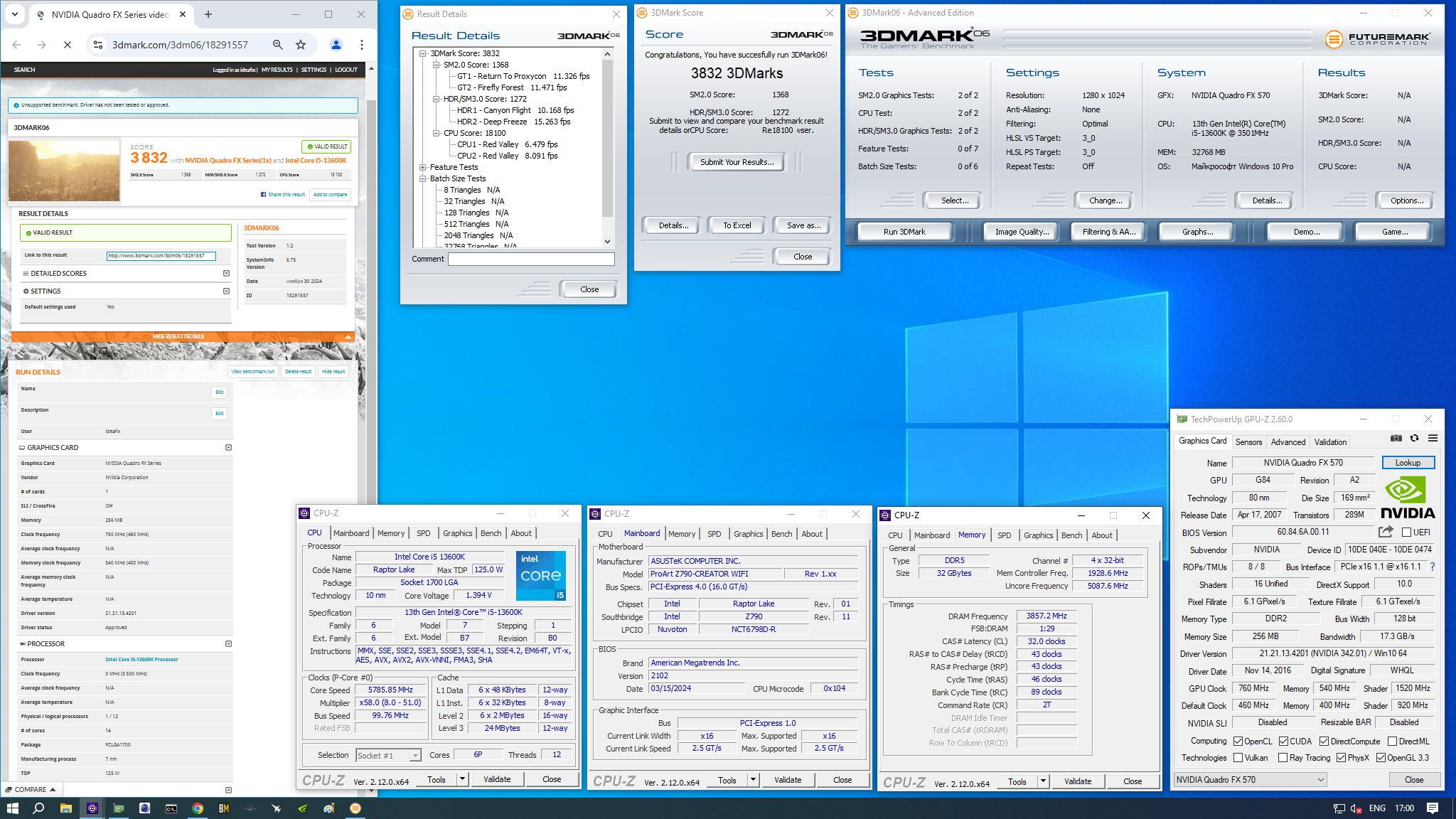This screenshot has width=1456, height=819.
Task: Click the Bus Interface question mark in GPU-Z
Action: pyautogui.click(x=1433, y=567)
